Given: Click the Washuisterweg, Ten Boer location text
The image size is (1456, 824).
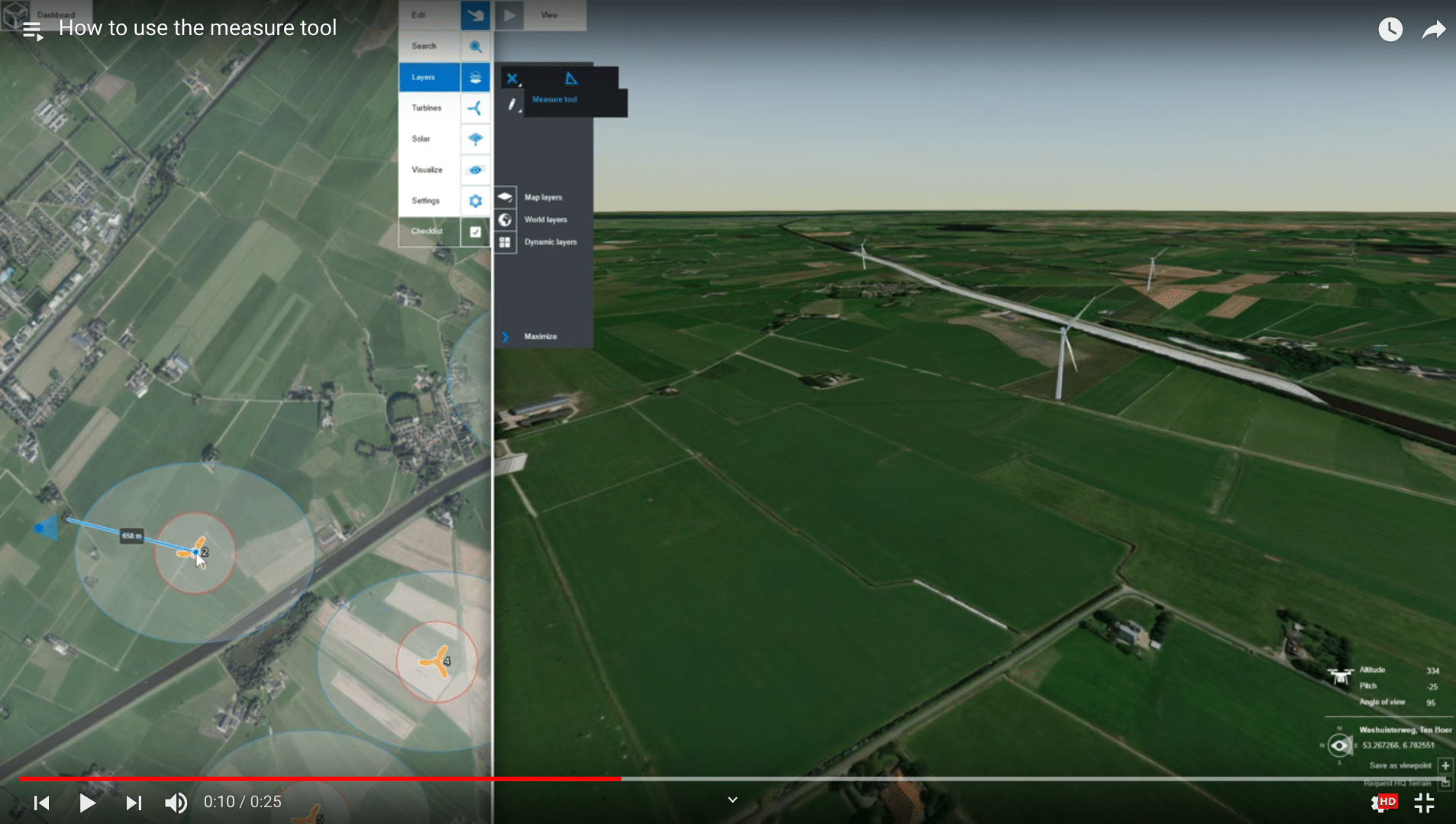Looking at the screenshot, I should (1406, 730).
